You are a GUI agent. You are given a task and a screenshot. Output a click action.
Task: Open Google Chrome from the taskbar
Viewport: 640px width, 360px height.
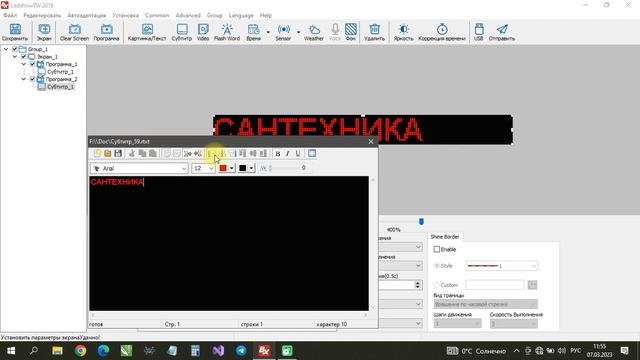tap(80, 351)
